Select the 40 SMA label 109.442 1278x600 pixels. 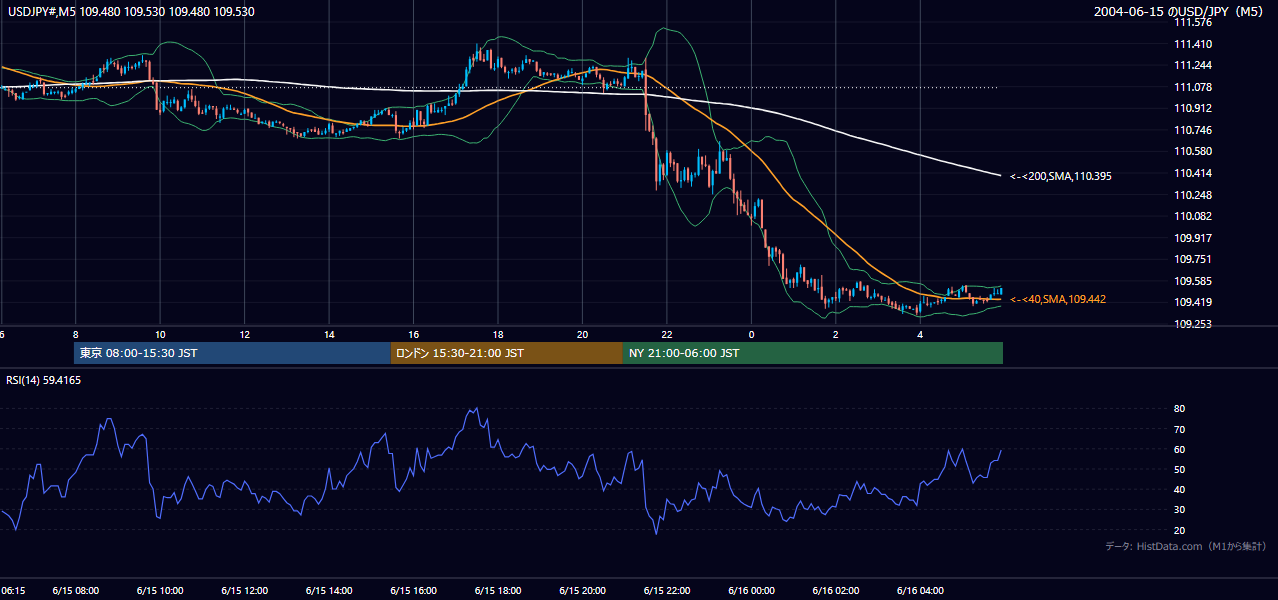1058,299
